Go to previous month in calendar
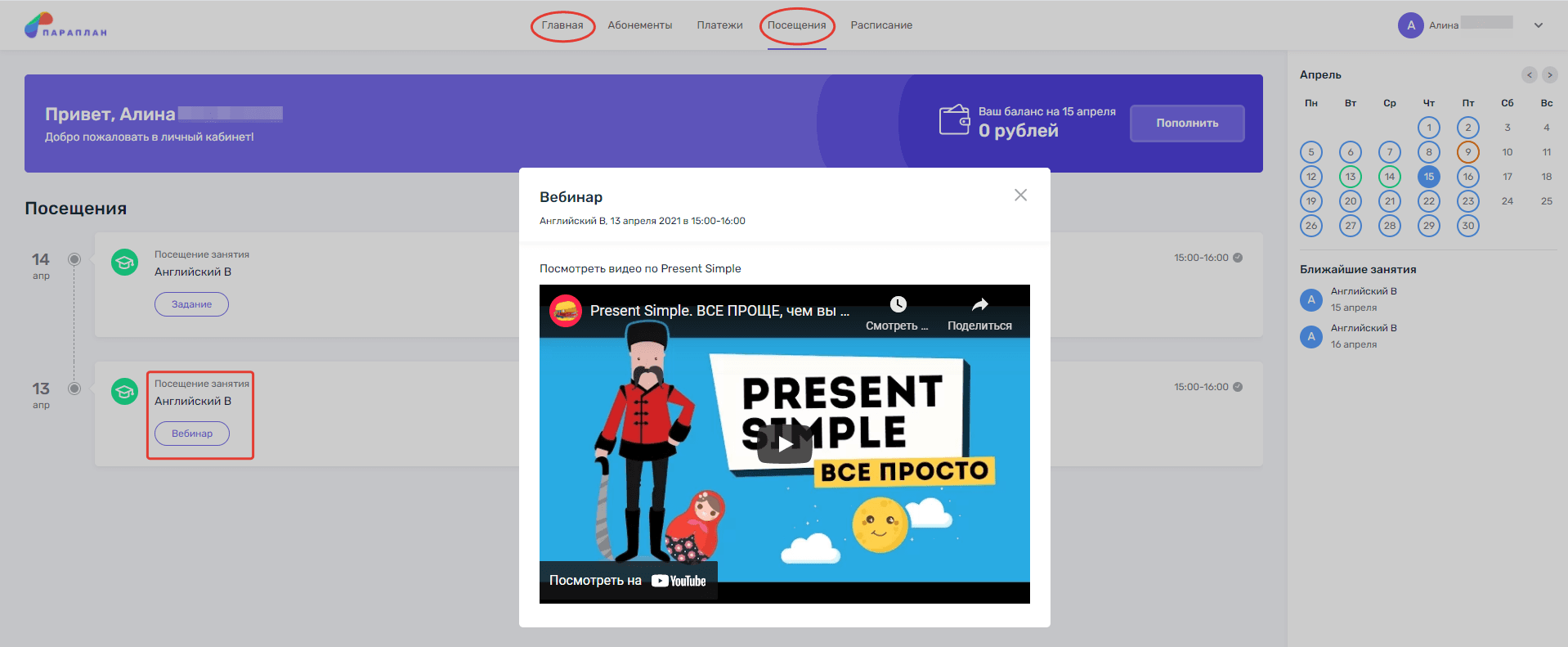The height and width of the screenshot is (647, 1568). tap(1529, 75)
